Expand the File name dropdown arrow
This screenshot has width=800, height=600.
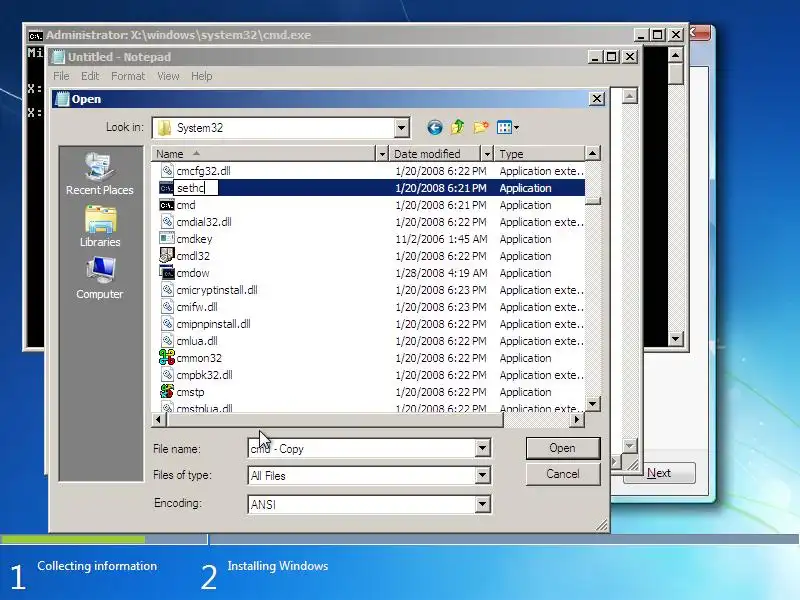point(482,448)
